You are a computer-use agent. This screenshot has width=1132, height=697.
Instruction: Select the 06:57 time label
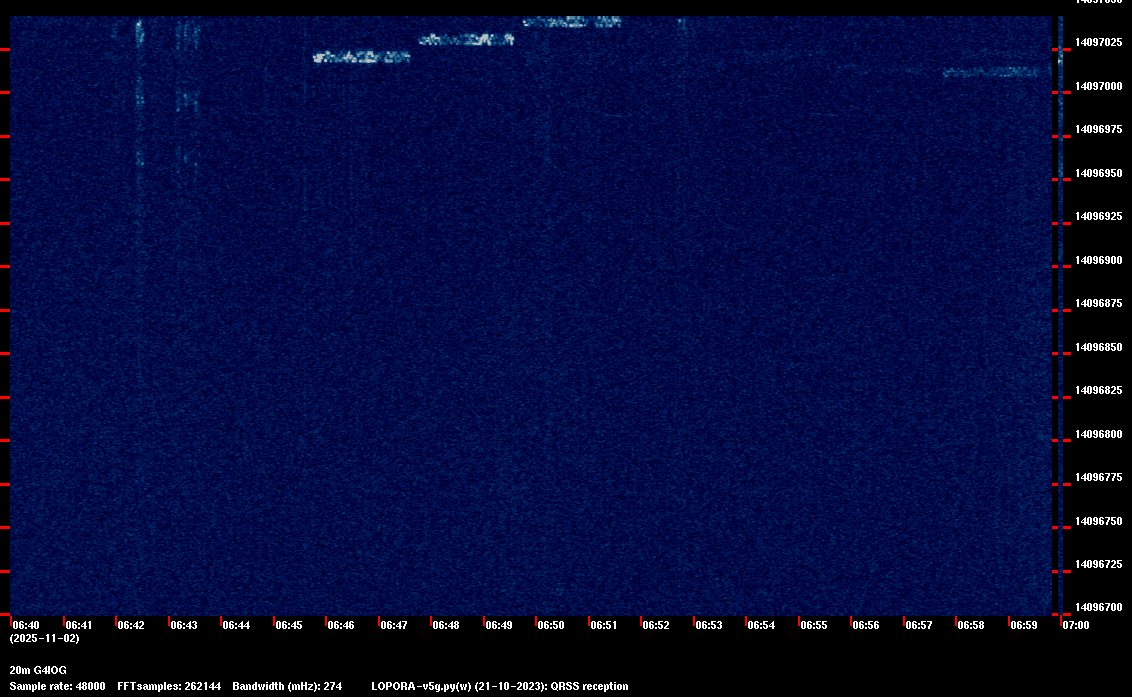[919, 625]
